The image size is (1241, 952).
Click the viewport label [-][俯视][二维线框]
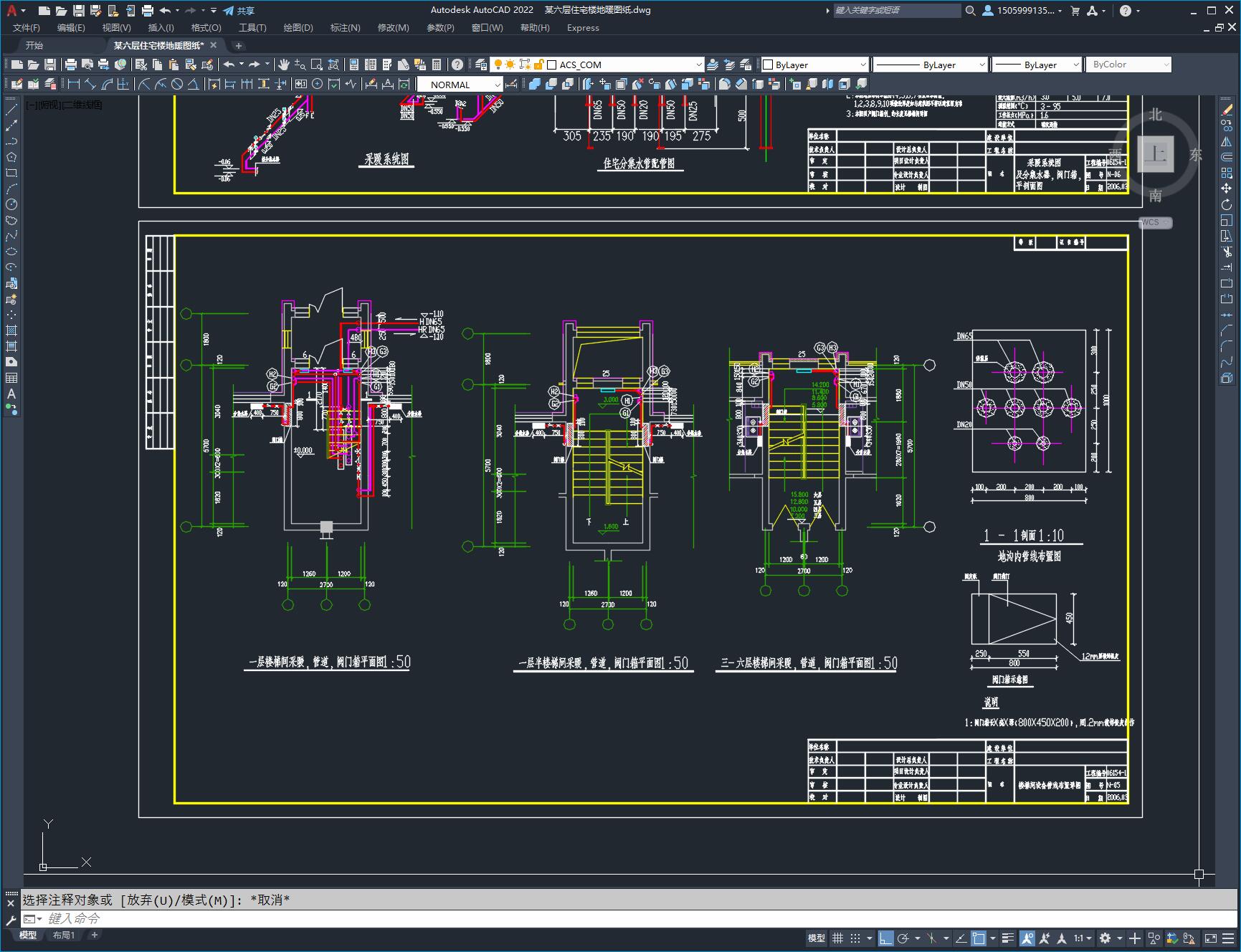point(65,105)
